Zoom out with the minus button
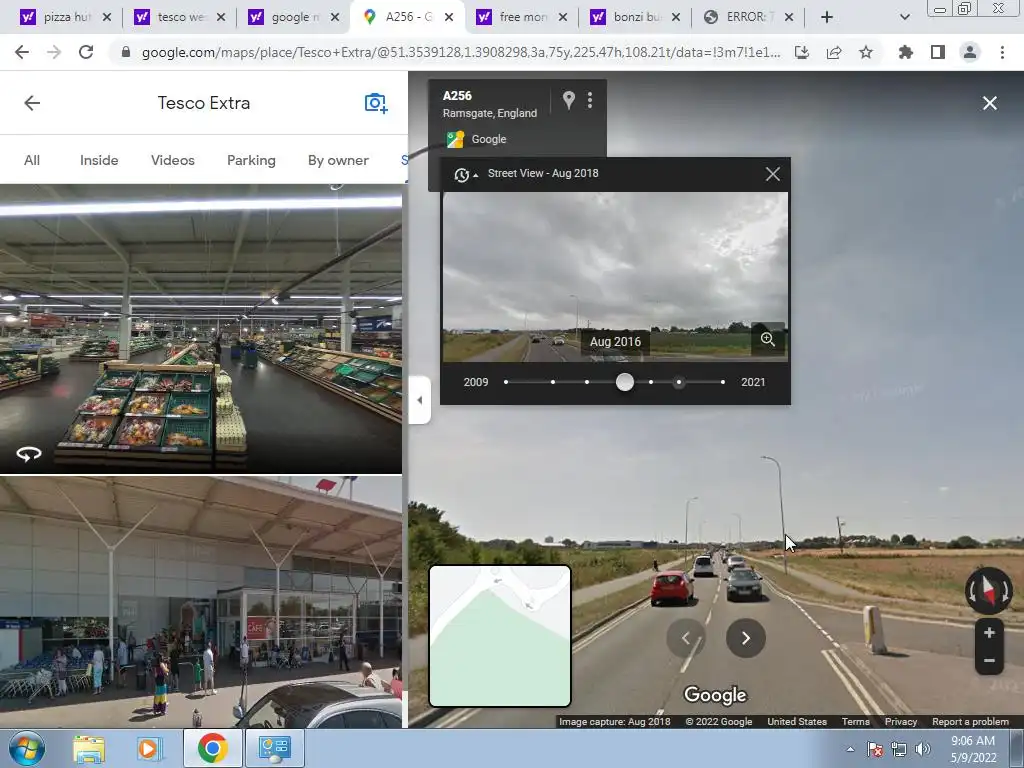 989,660
